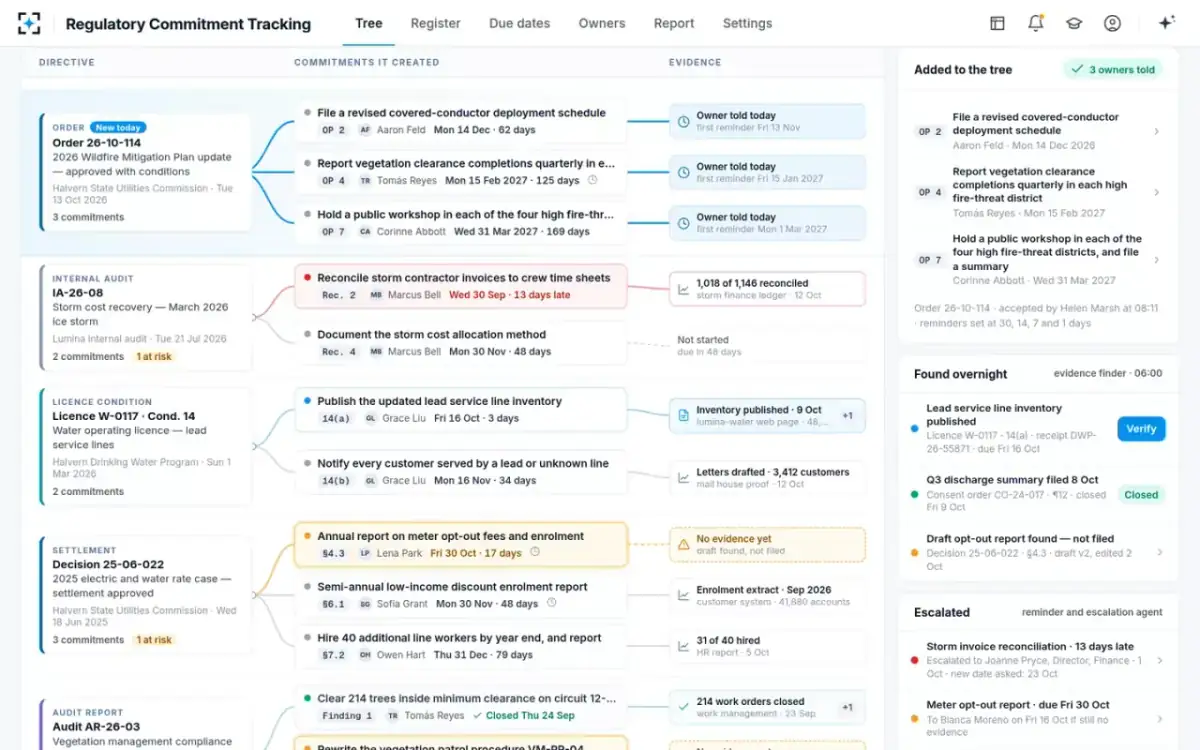Click the New today badge on Order 26-10-114
Viewport: 1200px width, 750px height.
[118, 128]
